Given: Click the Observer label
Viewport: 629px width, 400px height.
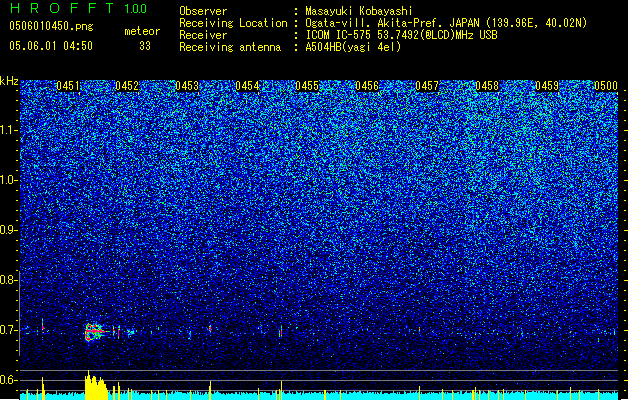Looking at the screenshot, I should coord(203,11).
